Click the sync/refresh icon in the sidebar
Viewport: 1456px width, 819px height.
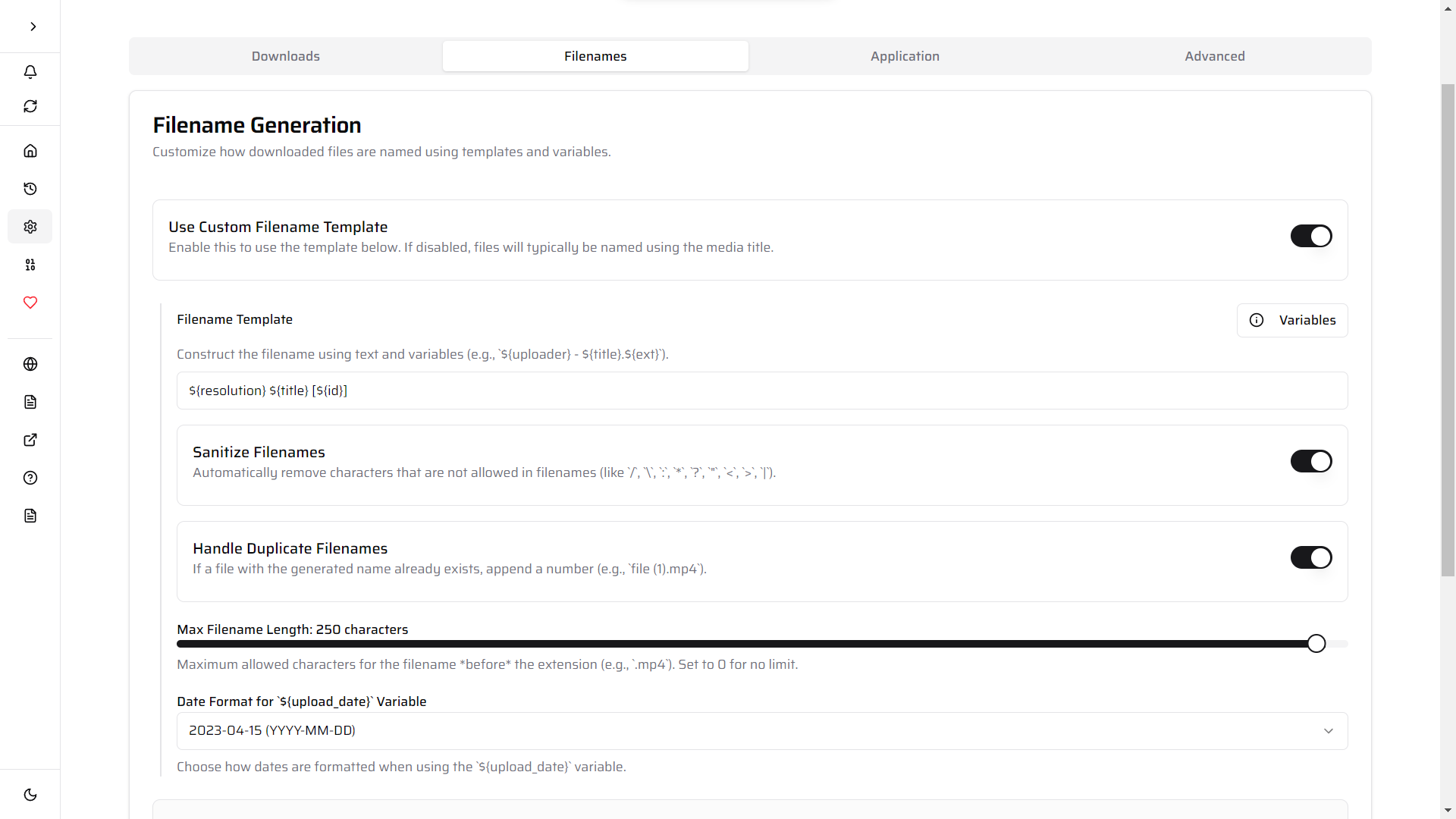coord(30,106)
